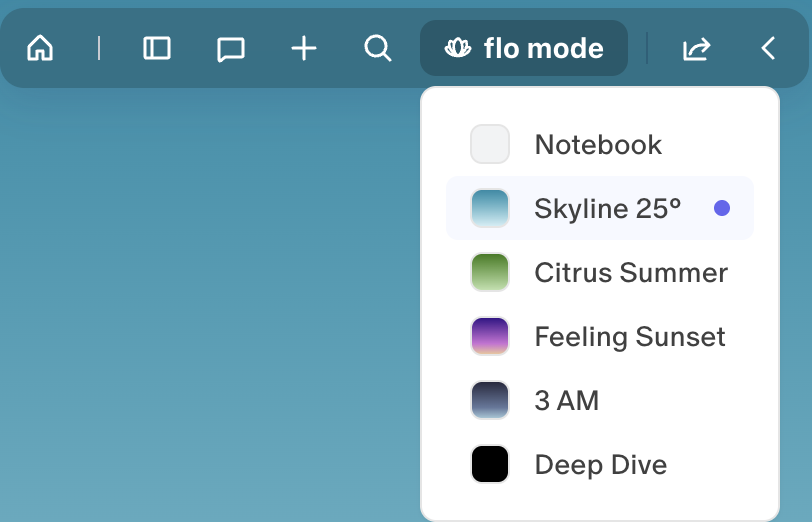Viewport: 812px width, 522px height.
Task: Add new item with plus icon
Action: [x=304, y=48]
